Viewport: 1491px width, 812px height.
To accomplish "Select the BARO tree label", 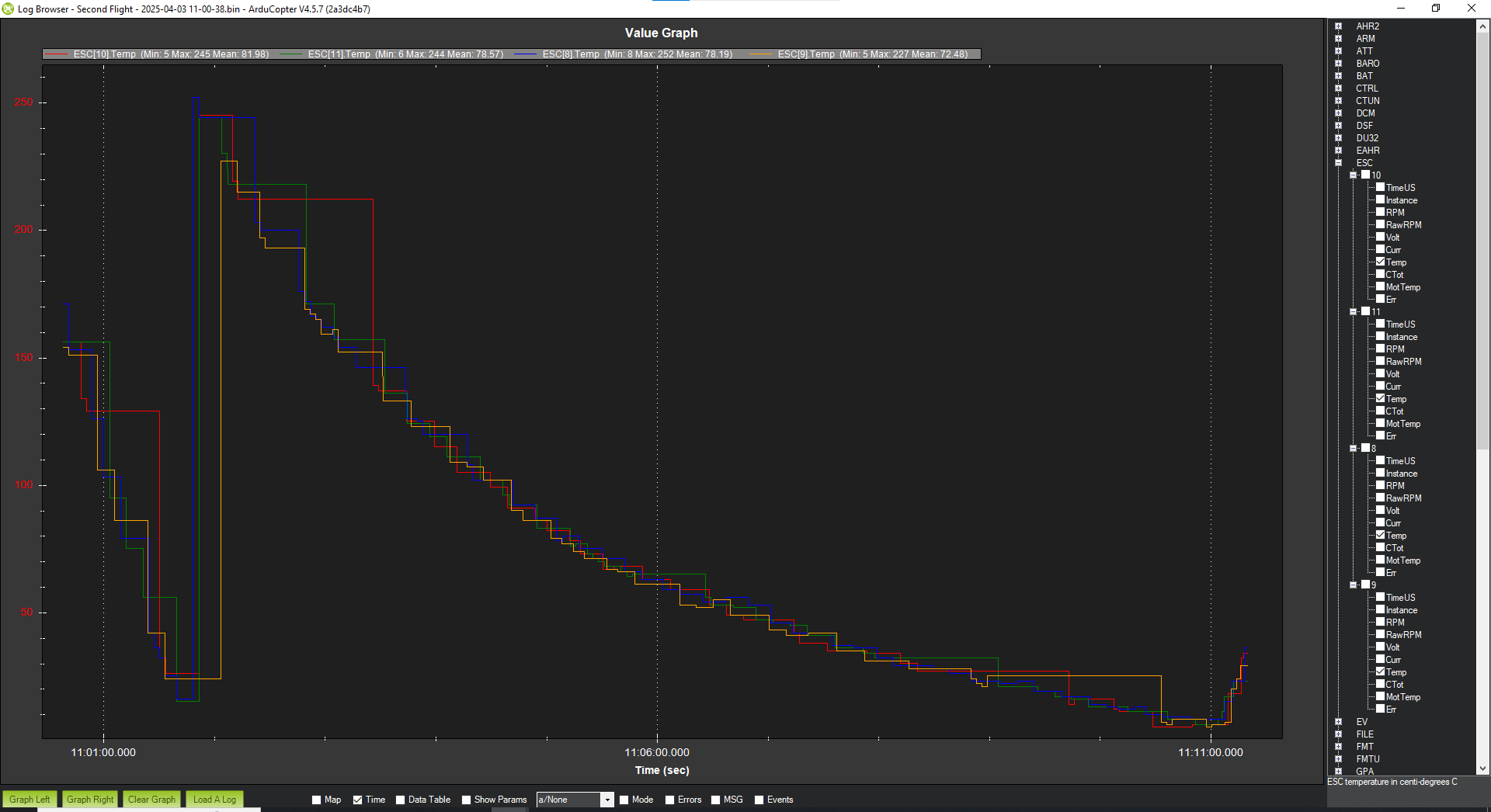I will pyautogui.click(x=1368, y=64).
